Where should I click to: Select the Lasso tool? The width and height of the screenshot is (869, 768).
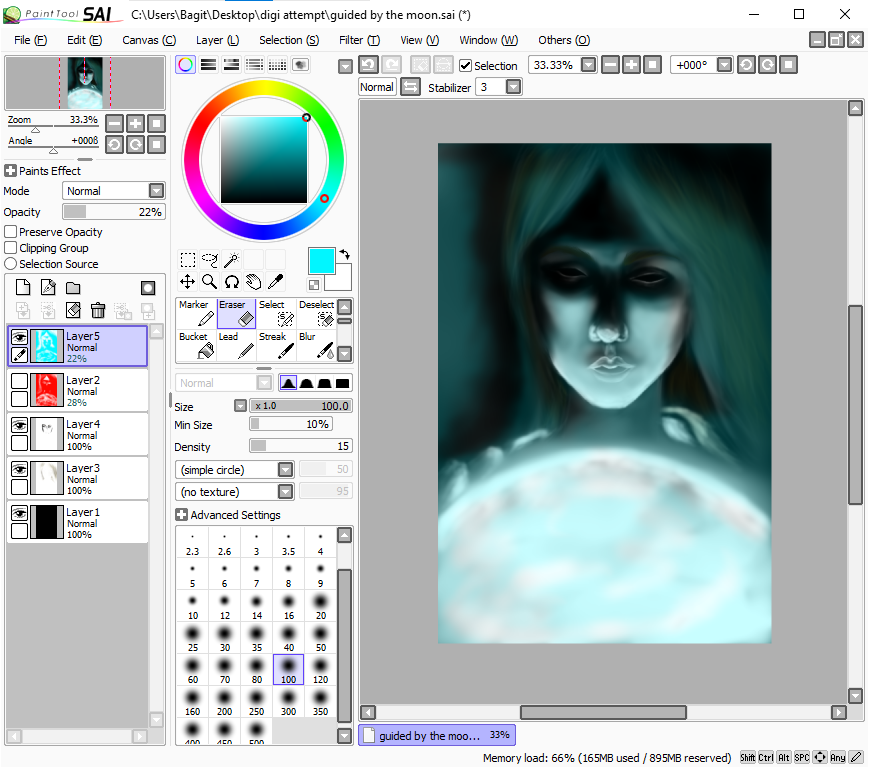[x=209, y=259]
